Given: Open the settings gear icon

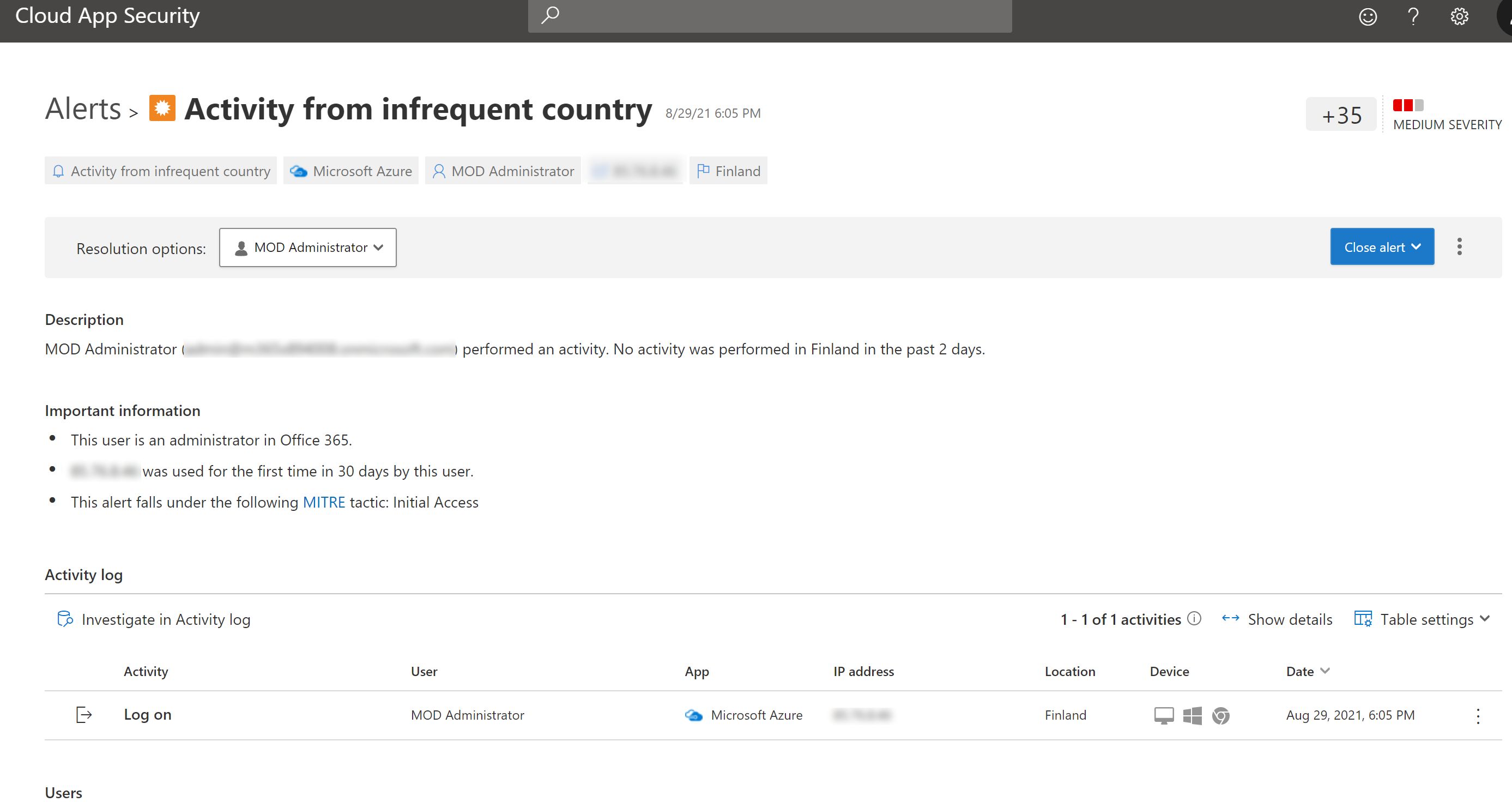Looking at the screenshot, I should pos(1459,16).
